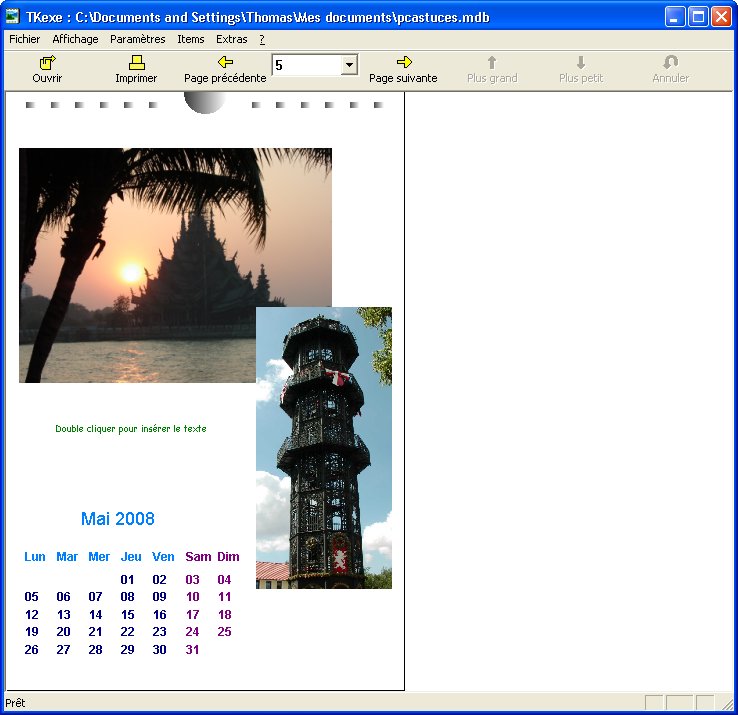Open the page number dropdown arrow
Screen dimensions: 738x715
pos(349,64)
